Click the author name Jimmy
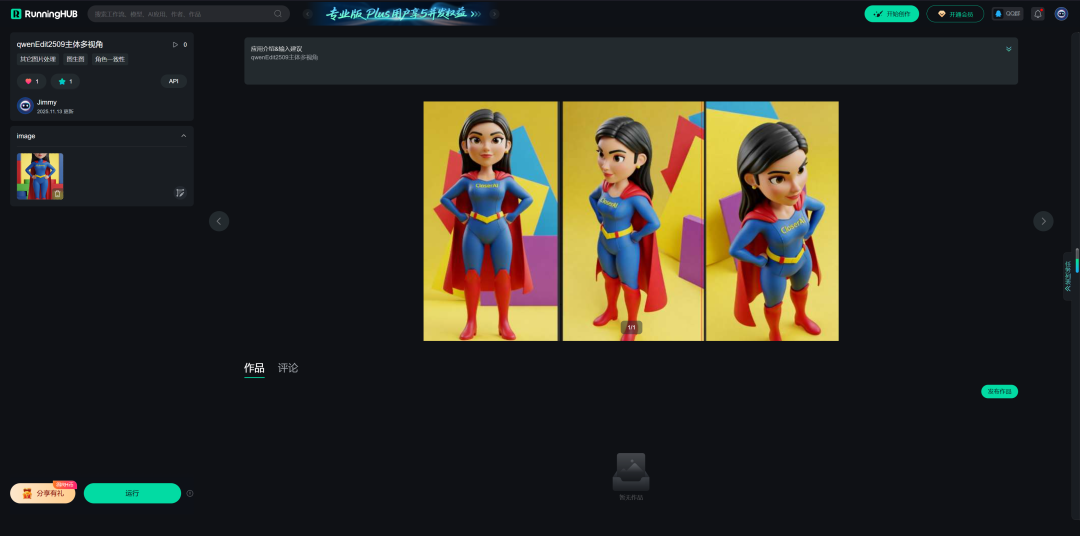1080x536 pixels. tap(47, 102)
